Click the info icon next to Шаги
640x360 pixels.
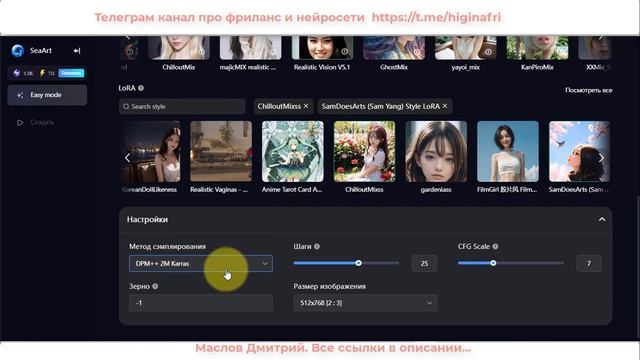[x=317, y=247]
